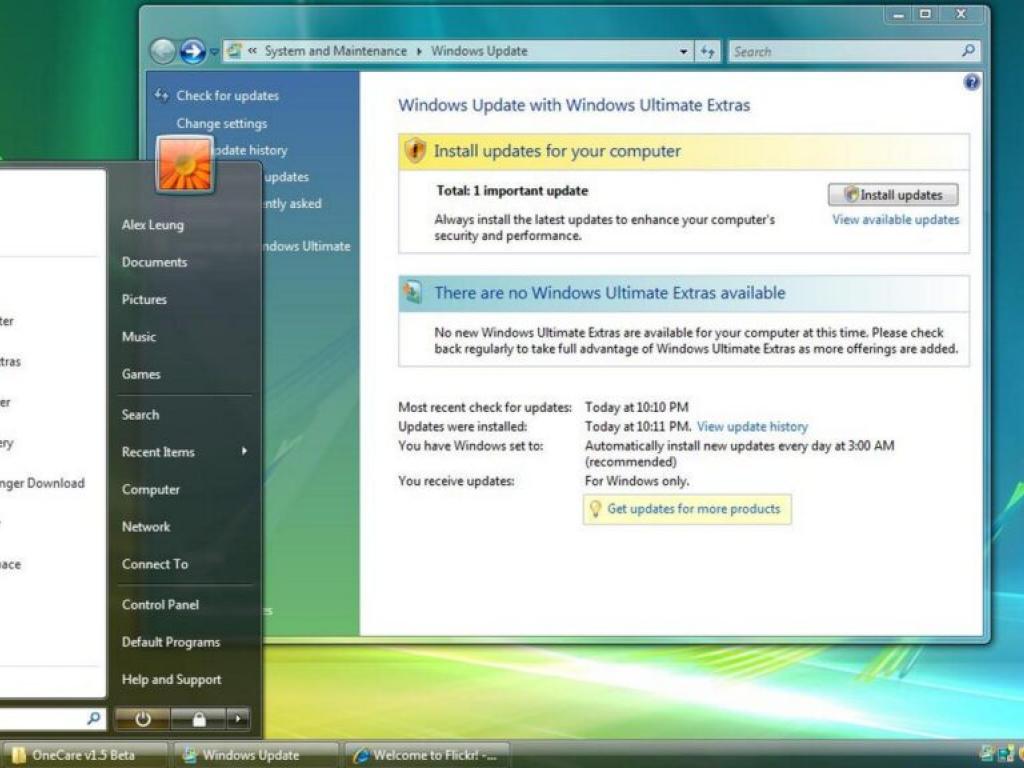Lock the computer with the padlock button

199,719
